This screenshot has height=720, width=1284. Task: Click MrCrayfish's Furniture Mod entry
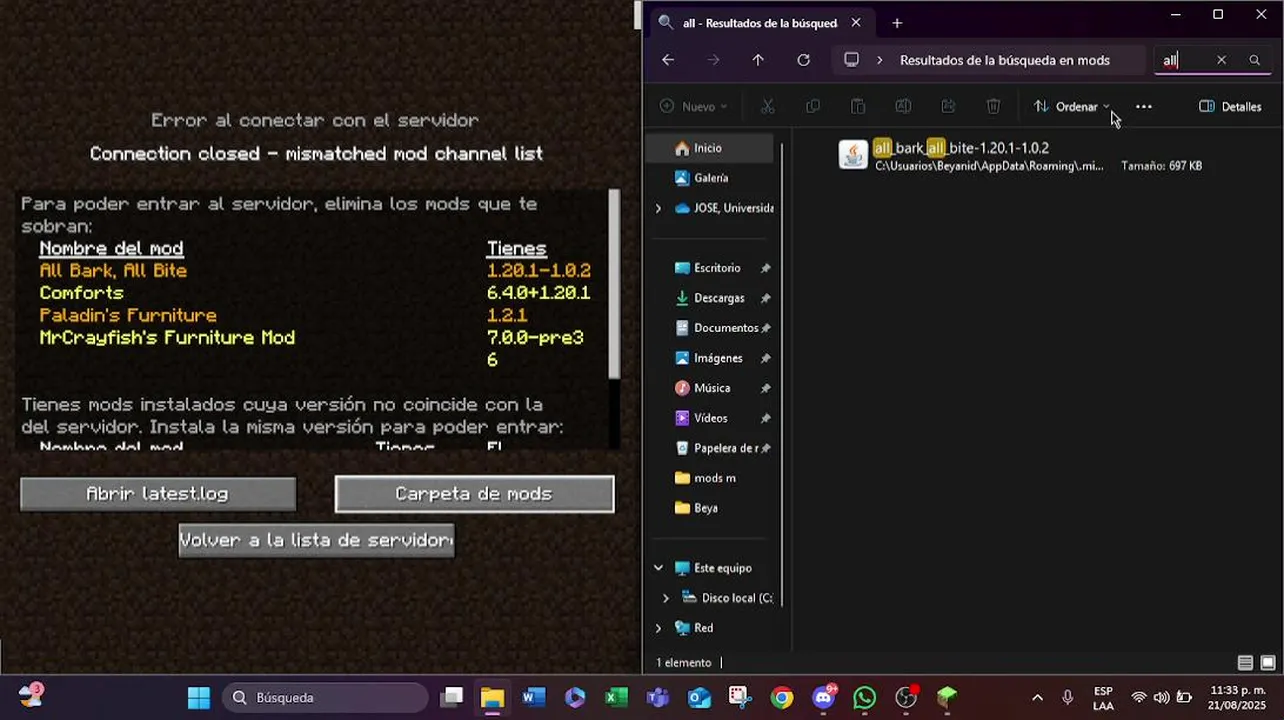[x=167, y=338]
